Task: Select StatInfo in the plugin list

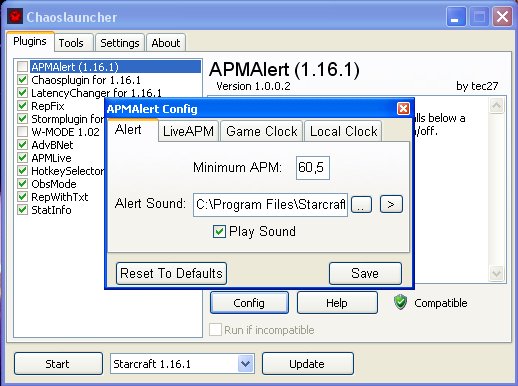Action: 51,210
